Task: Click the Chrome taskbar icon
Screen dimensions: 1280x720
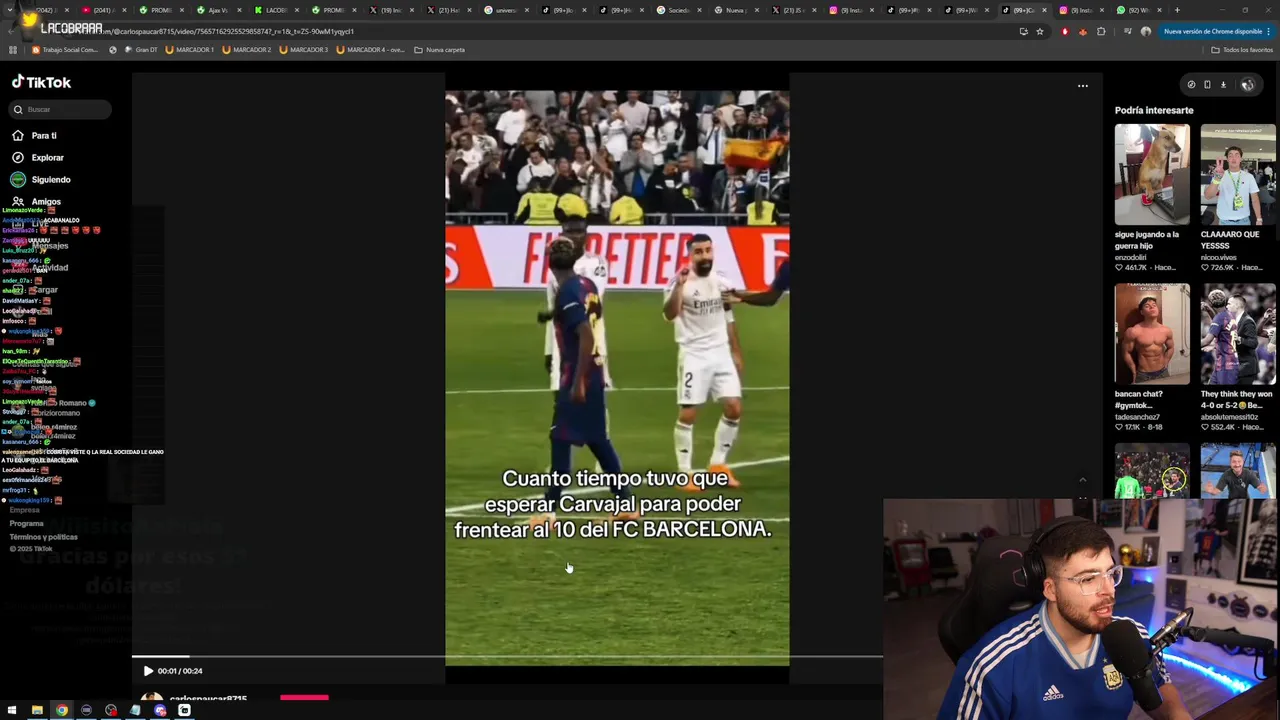Action: [62, 710]
